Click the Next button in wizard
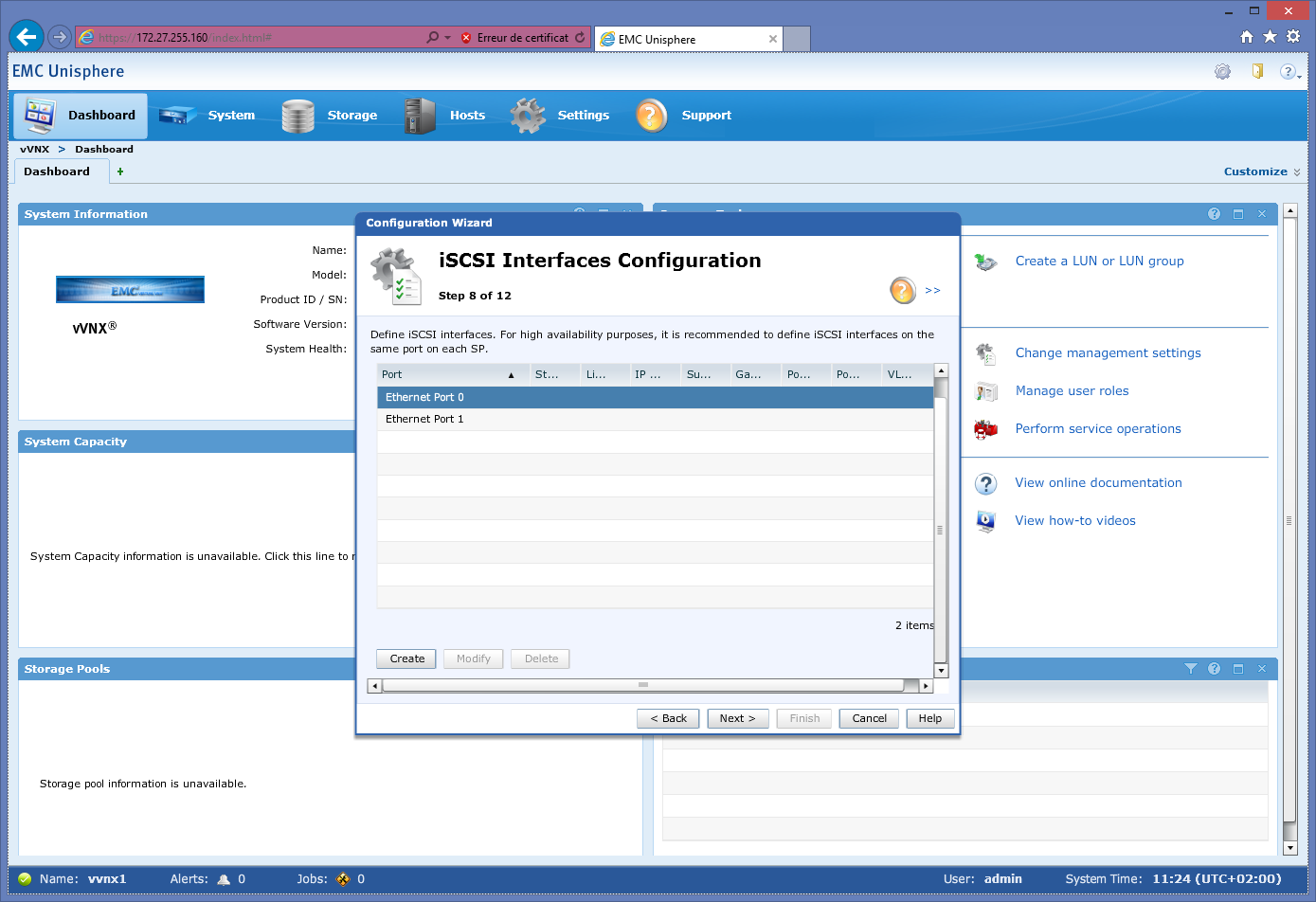 pyautogui.click(x=737, y=718)
